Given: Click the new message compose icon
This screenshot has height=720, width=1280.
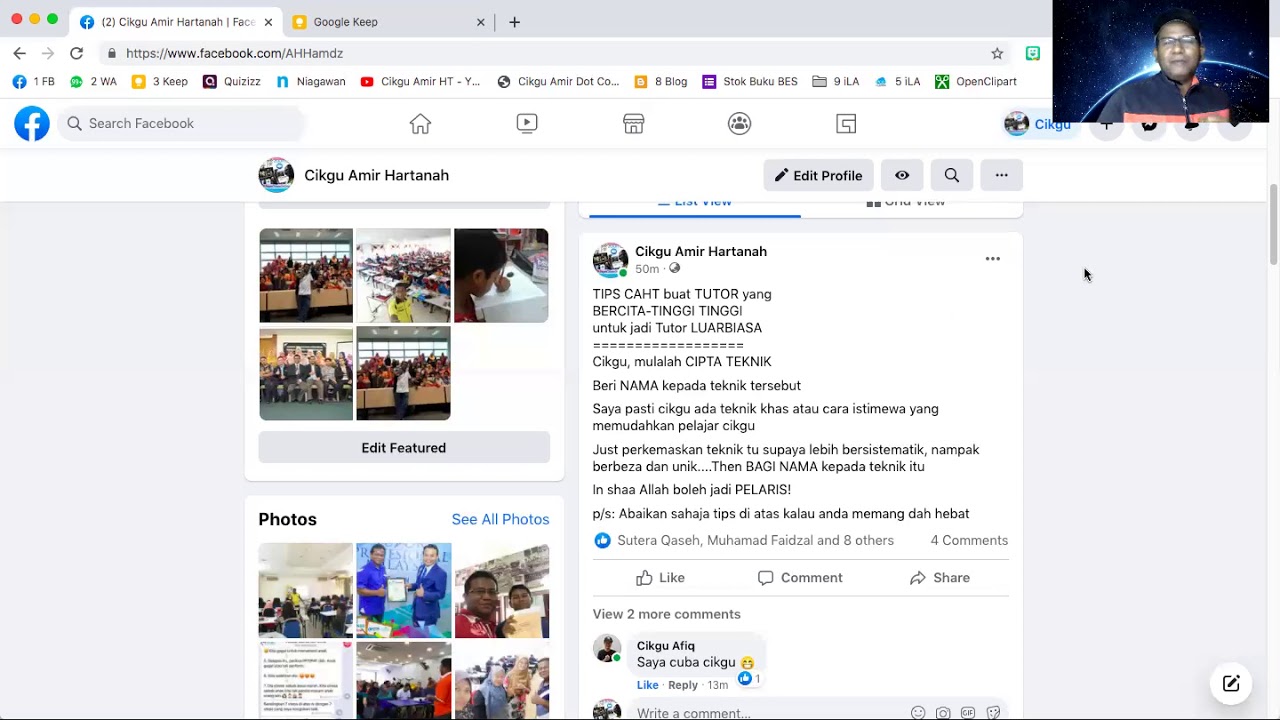Looking at the screenshot, I should pos(1231,684).
